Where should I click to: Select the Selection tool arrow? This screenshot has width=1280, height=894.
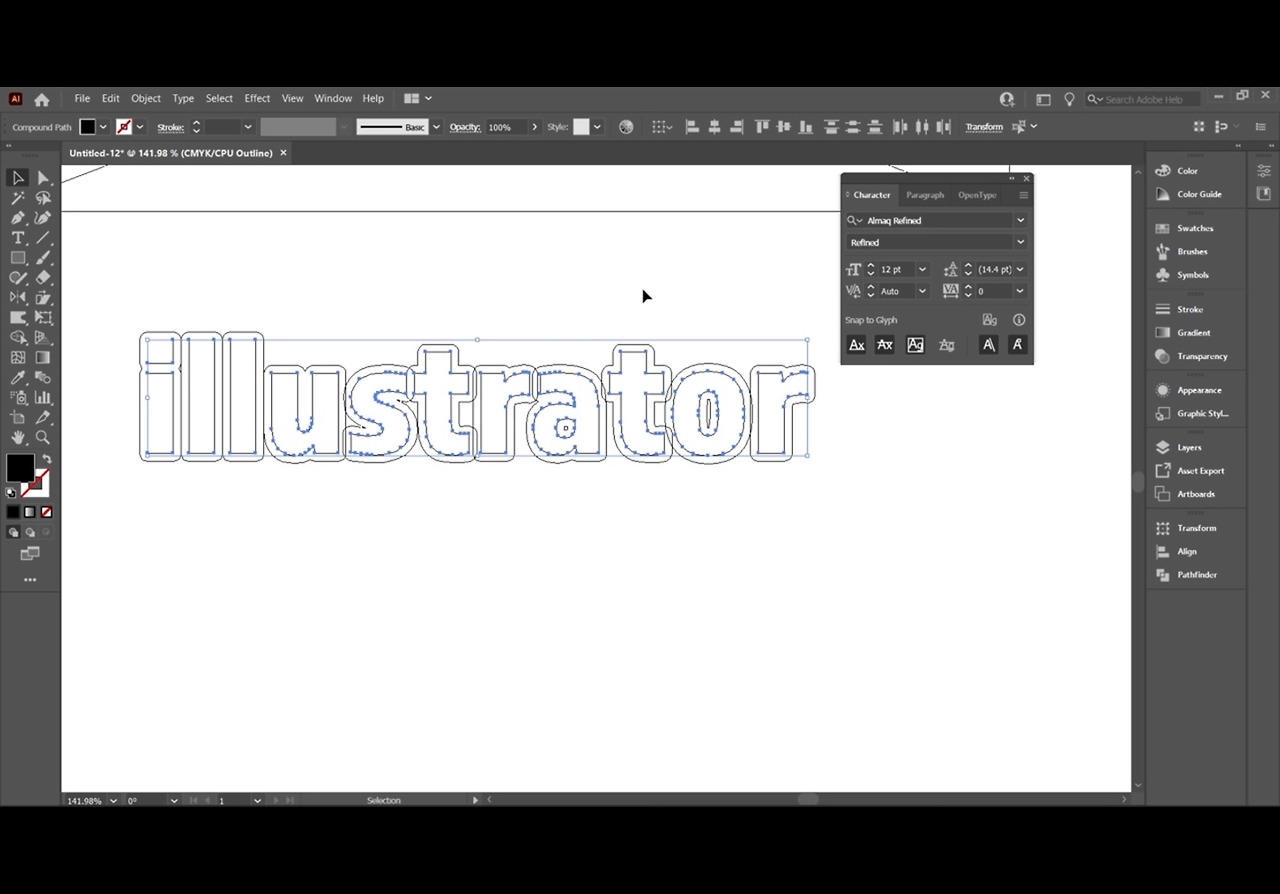(x=18, y=178)
